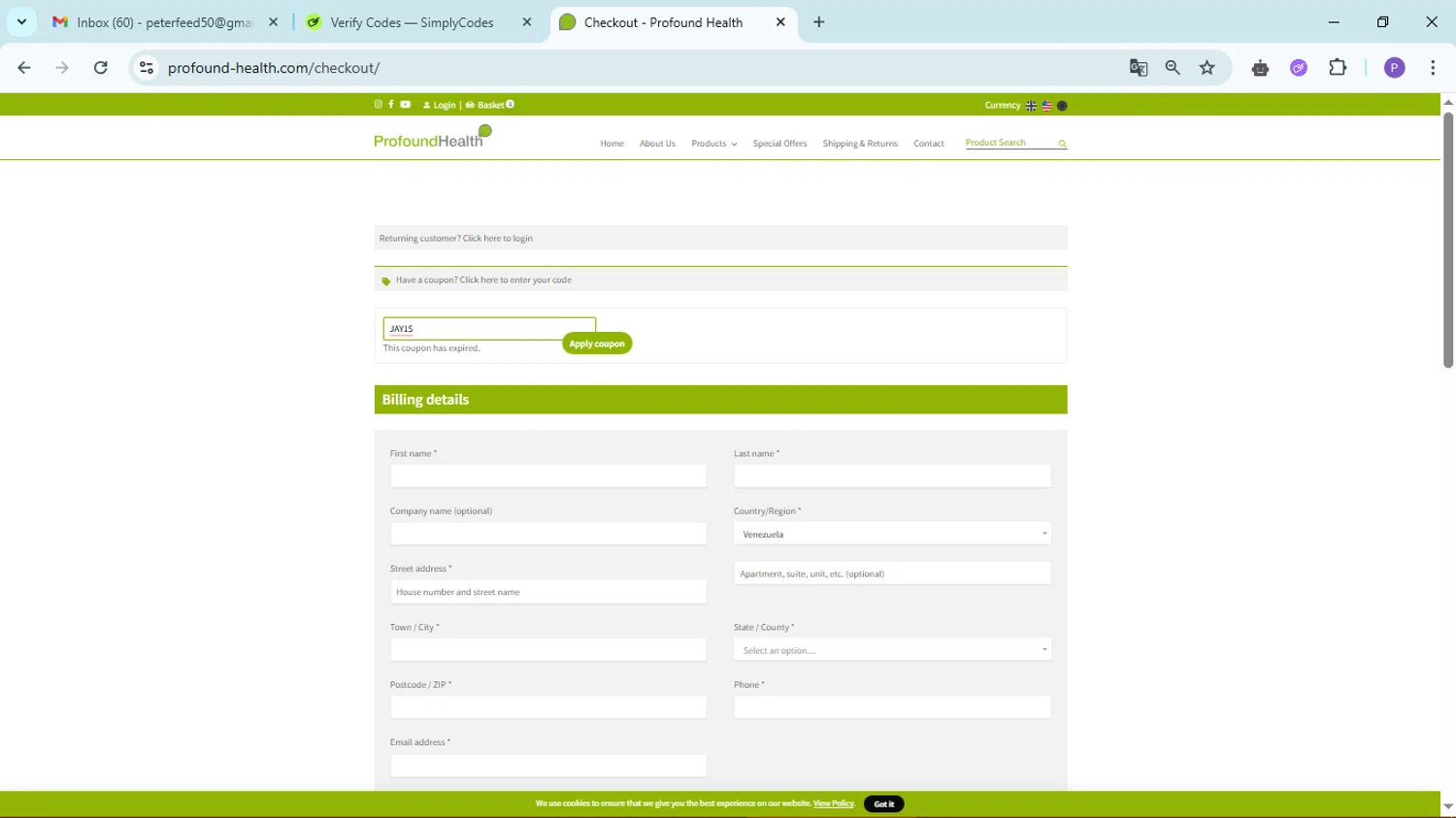Focus the Product Search field
The height and width of the screenshot is (818, 1456).
1009,143
